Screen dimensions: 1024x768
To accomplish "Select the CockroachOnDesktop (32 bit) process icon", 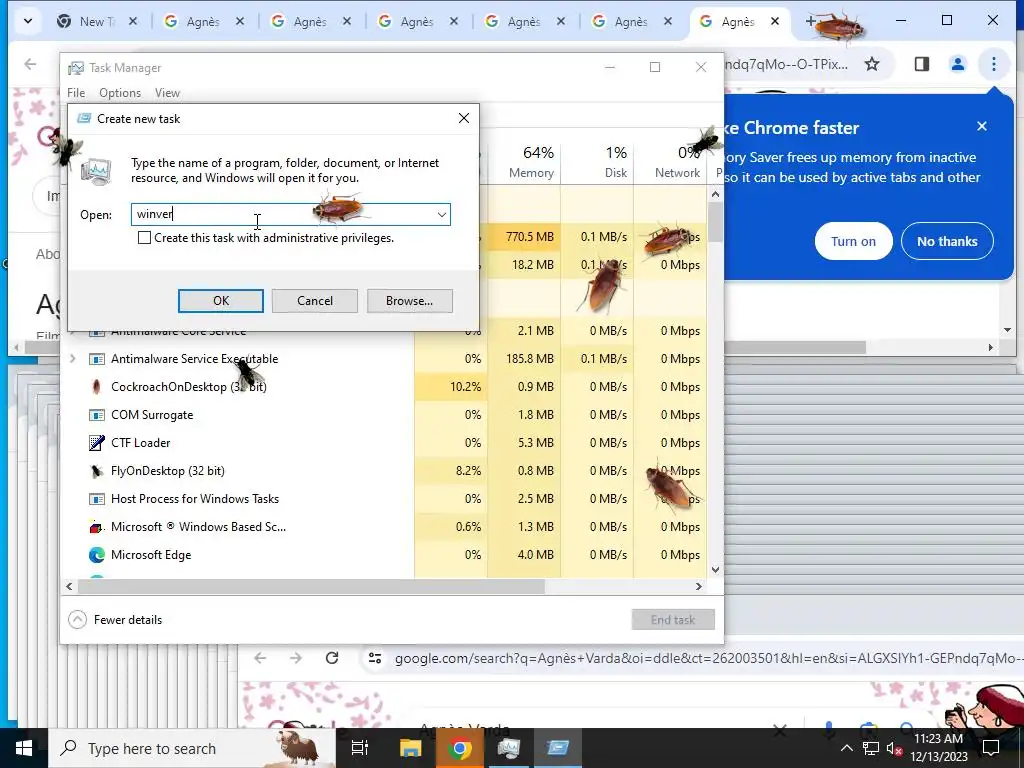I will [x=97, y=387].
